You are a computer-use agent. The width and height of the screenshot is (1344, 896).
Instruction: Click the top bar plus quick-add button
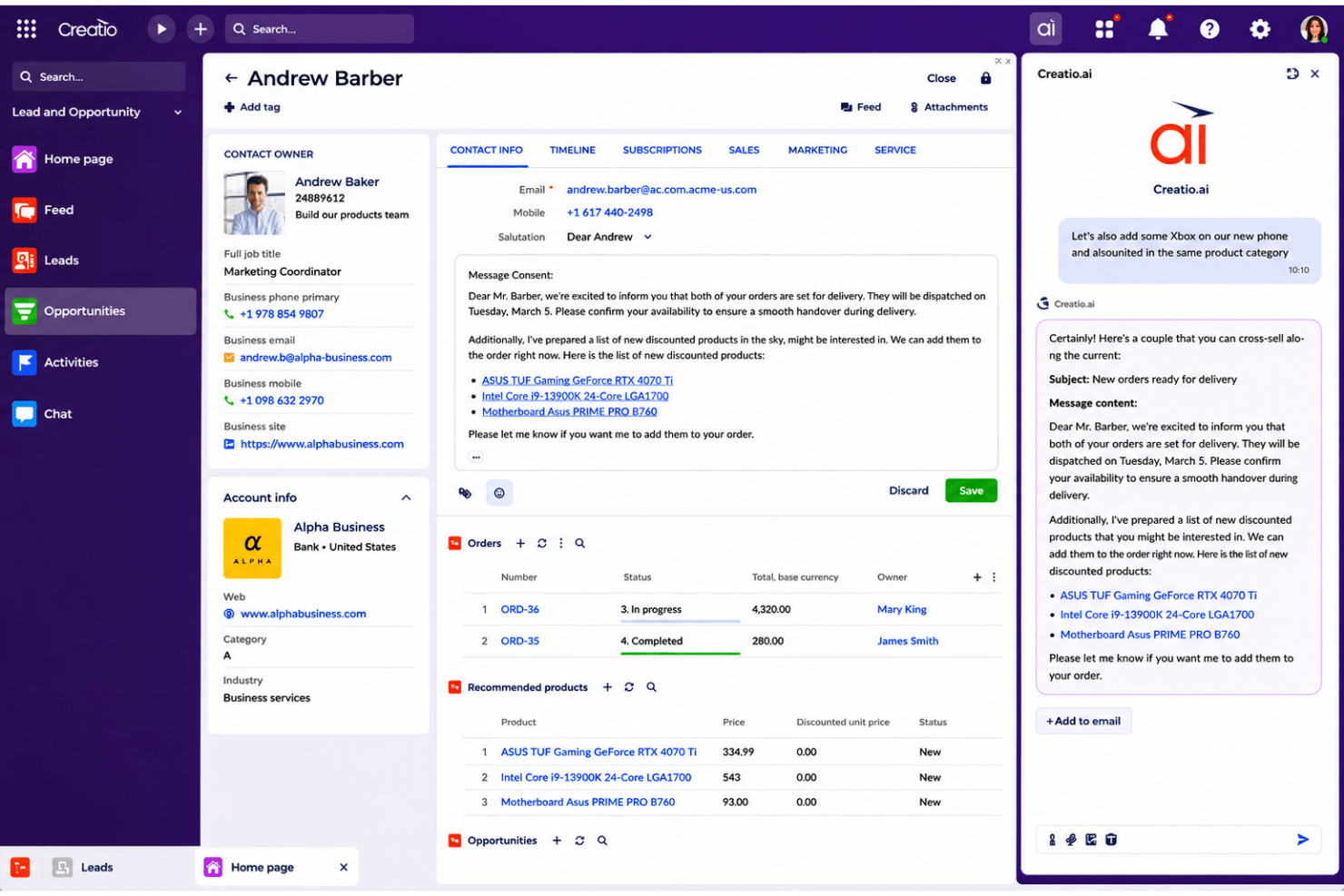(x=201, y=29)
